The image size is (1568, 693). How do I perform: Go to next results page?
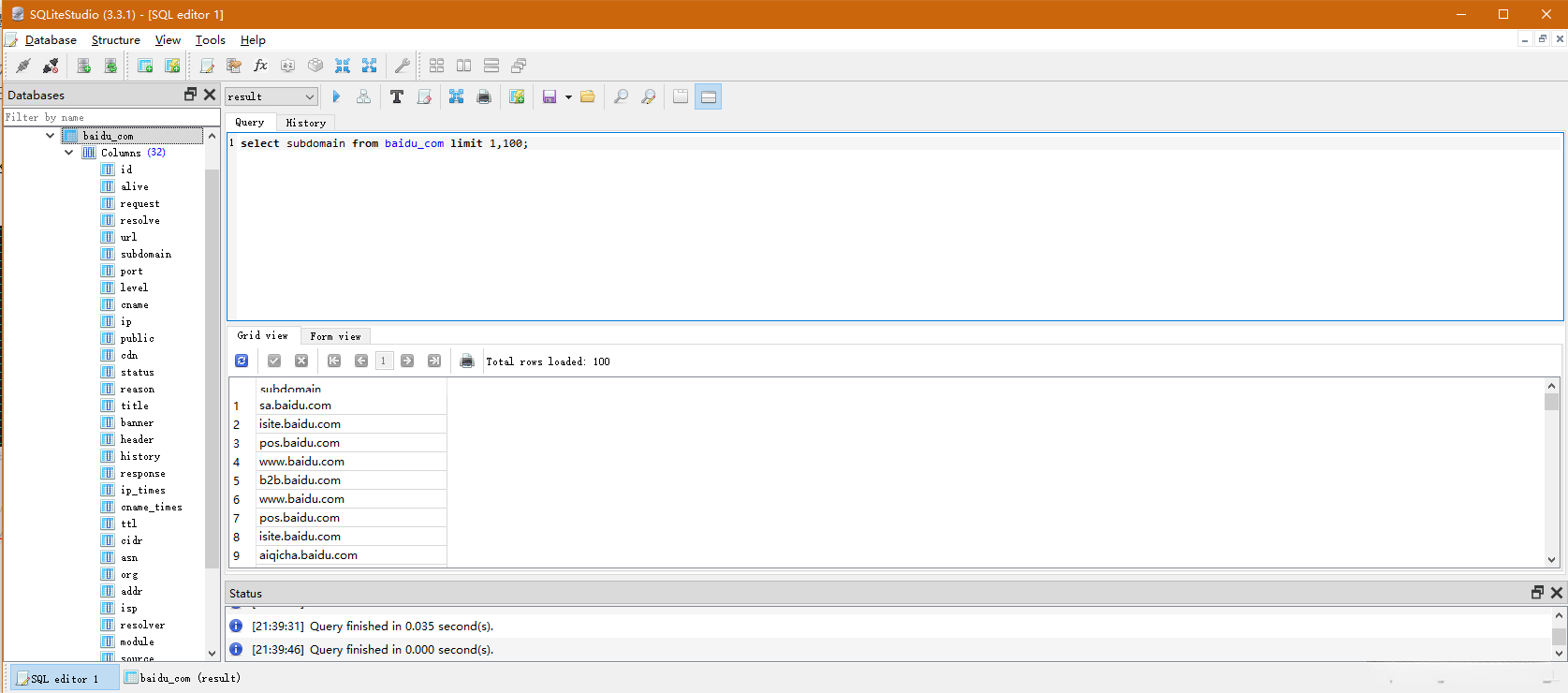click(407, 361)
